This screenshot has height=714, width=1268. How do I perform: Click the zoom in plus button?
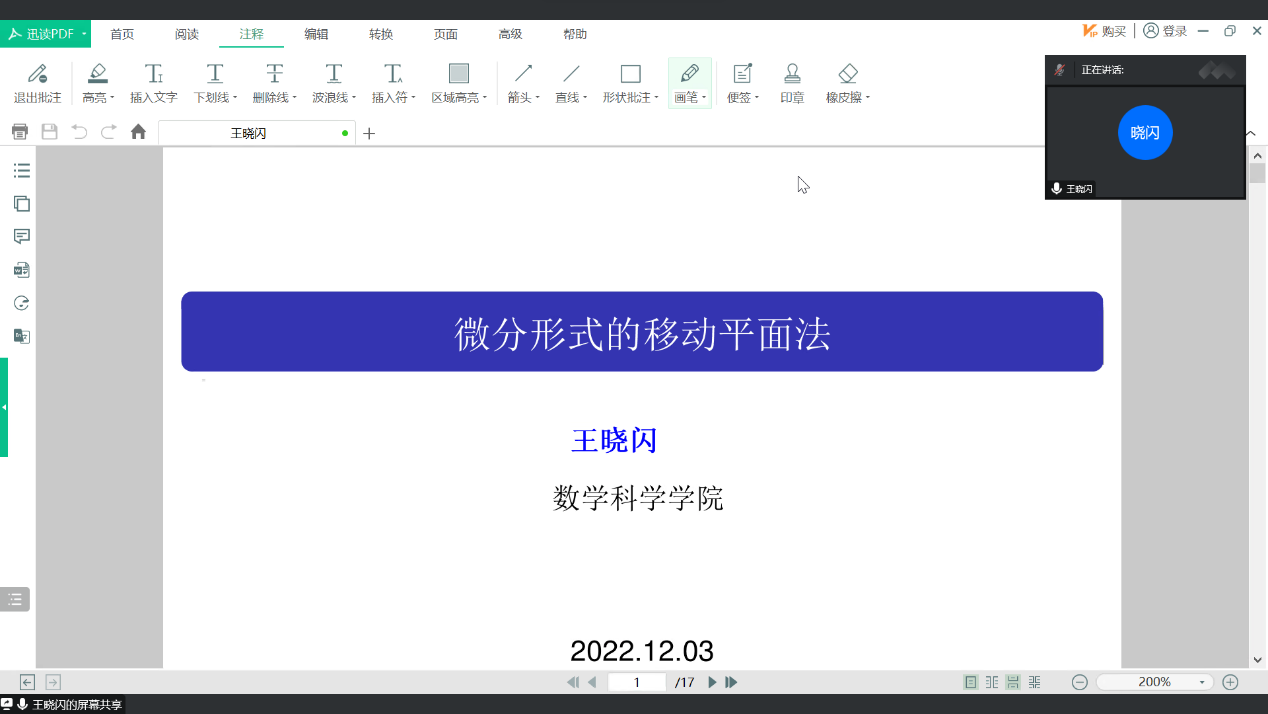[x=1230, y=682]
